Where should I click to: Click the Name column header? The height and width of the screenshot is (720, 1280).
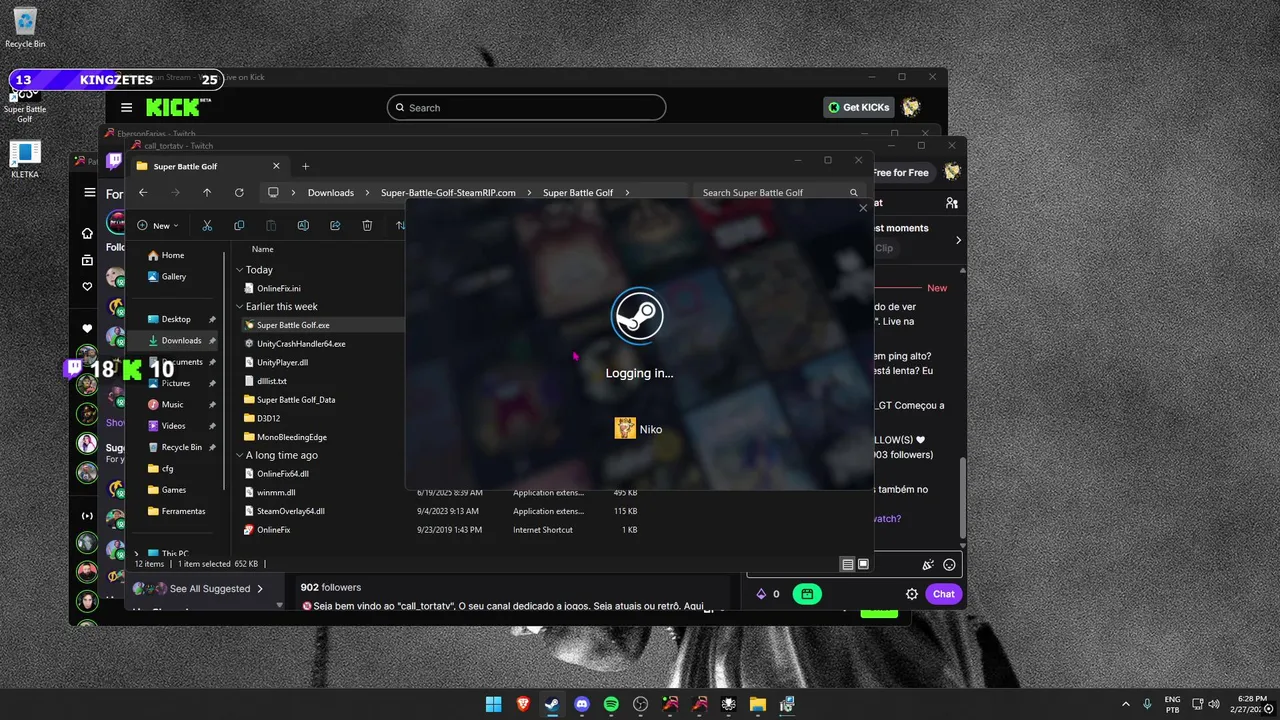point(263,249)
